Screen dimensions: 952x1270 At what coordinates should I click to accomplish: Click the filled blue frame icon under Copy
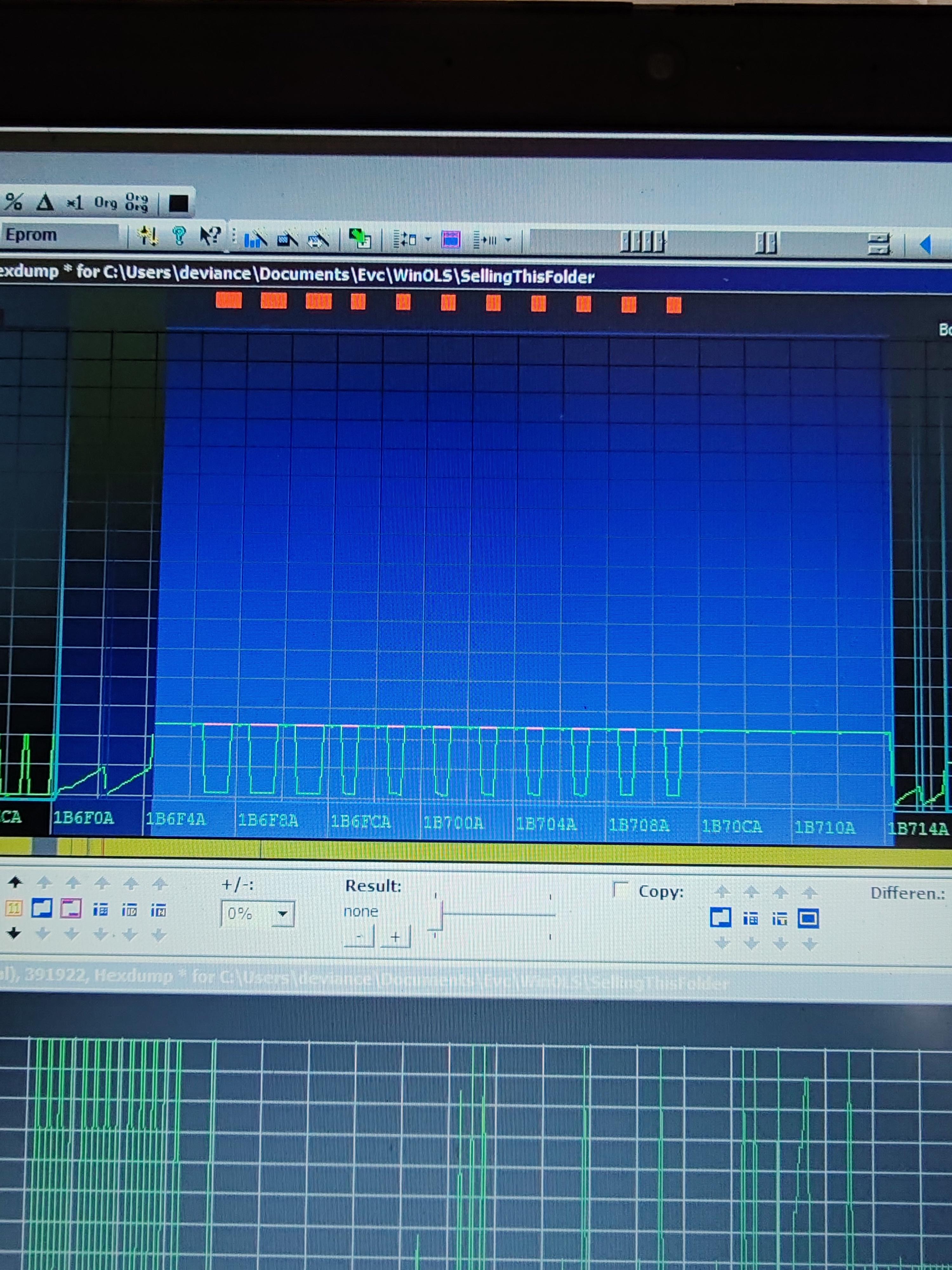[x=808, y=919]
